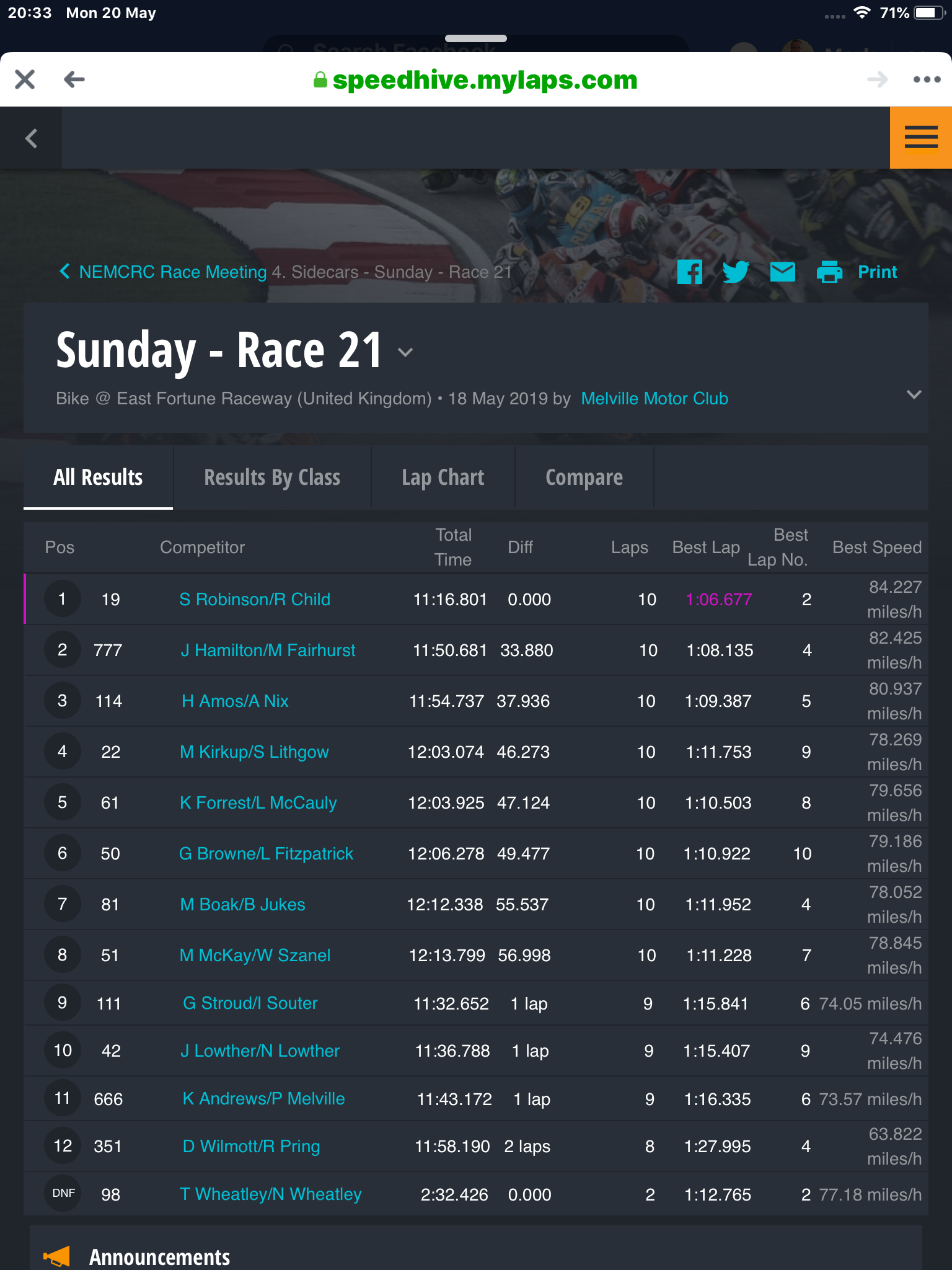Tap the speedhive.mylaps.com address bar
This screenshot has width=952, height=1270.
point(476,79)
